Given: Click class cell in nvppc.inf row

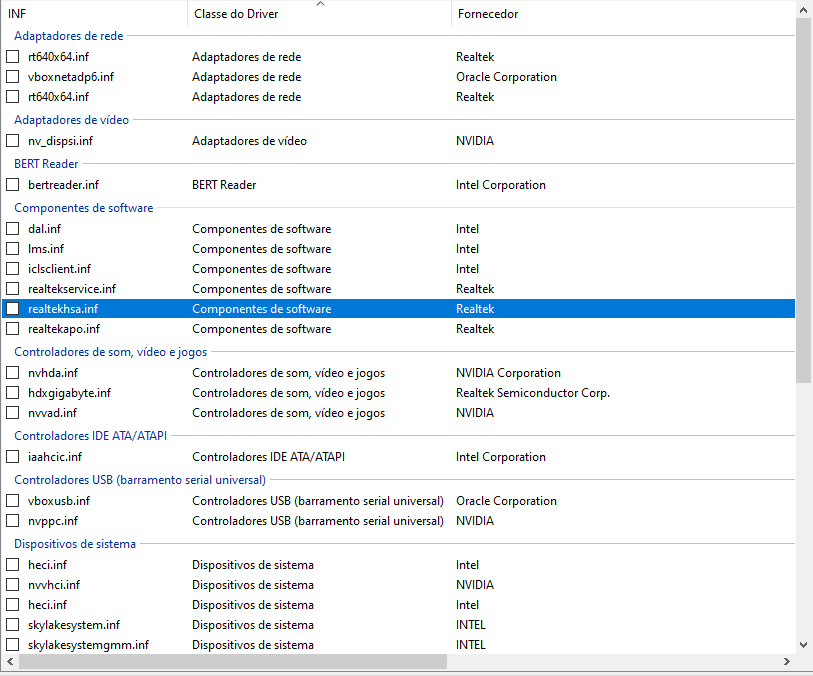Looking at the screenshot, I should pyautogui.click(x=317, y=521).
